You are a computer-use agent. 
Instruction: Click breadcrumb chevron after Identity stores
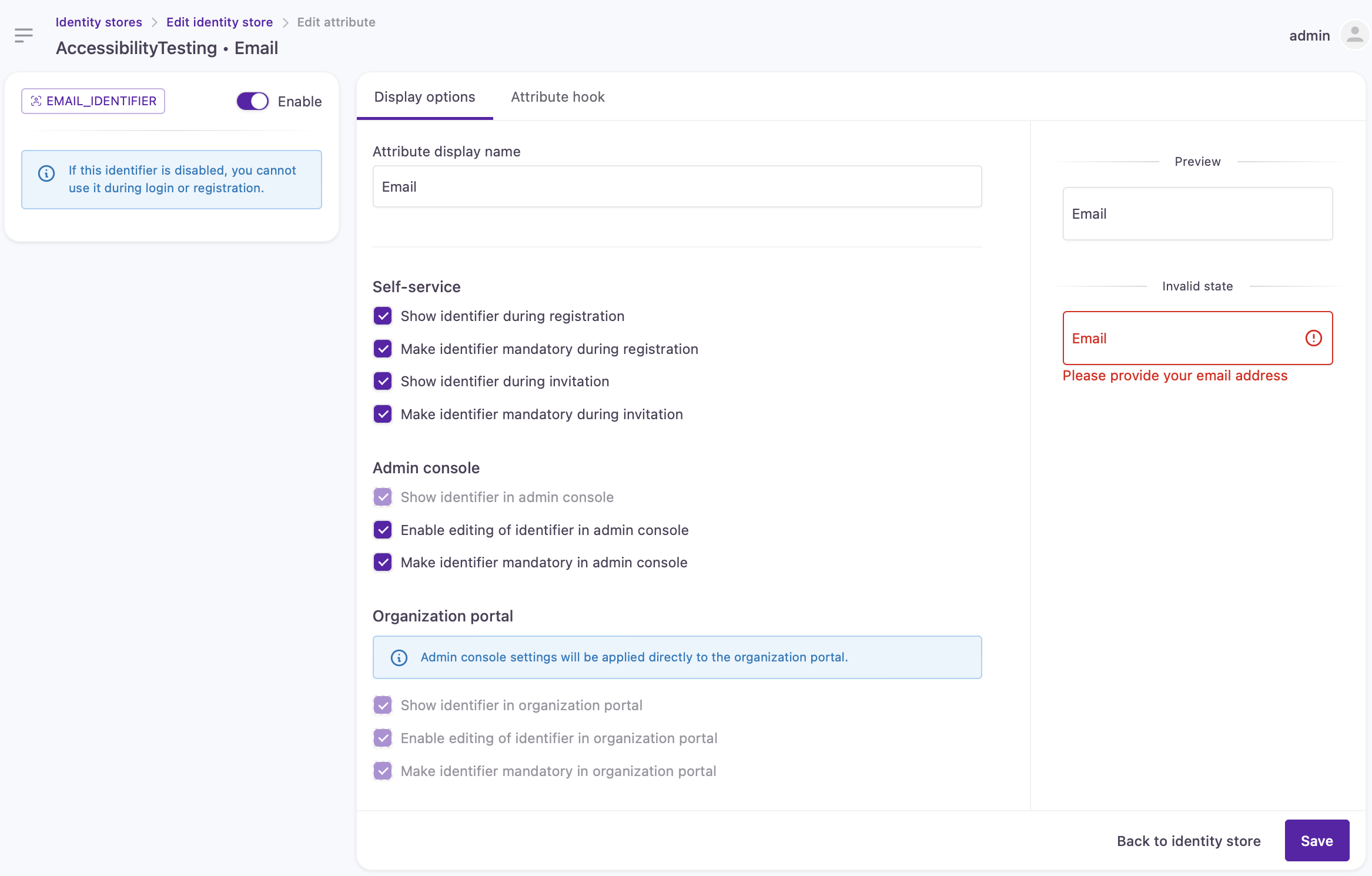pyautogui.click(x=155, y=22)
